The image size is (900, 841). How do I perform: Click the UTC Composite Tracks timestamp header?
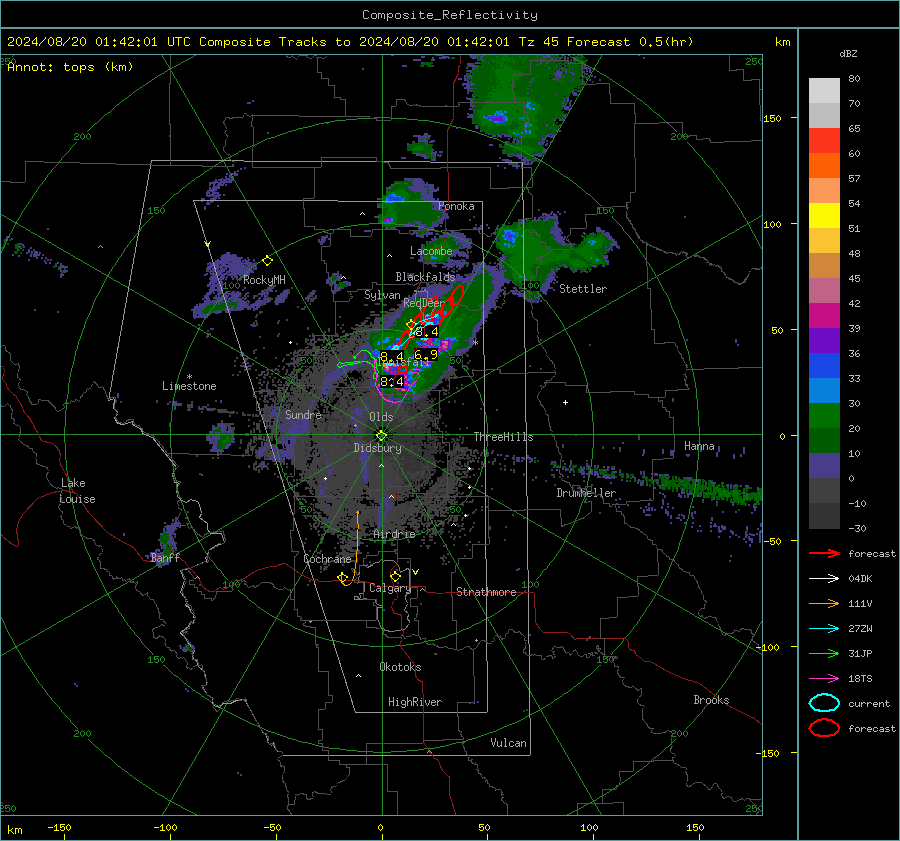(350, 42)
